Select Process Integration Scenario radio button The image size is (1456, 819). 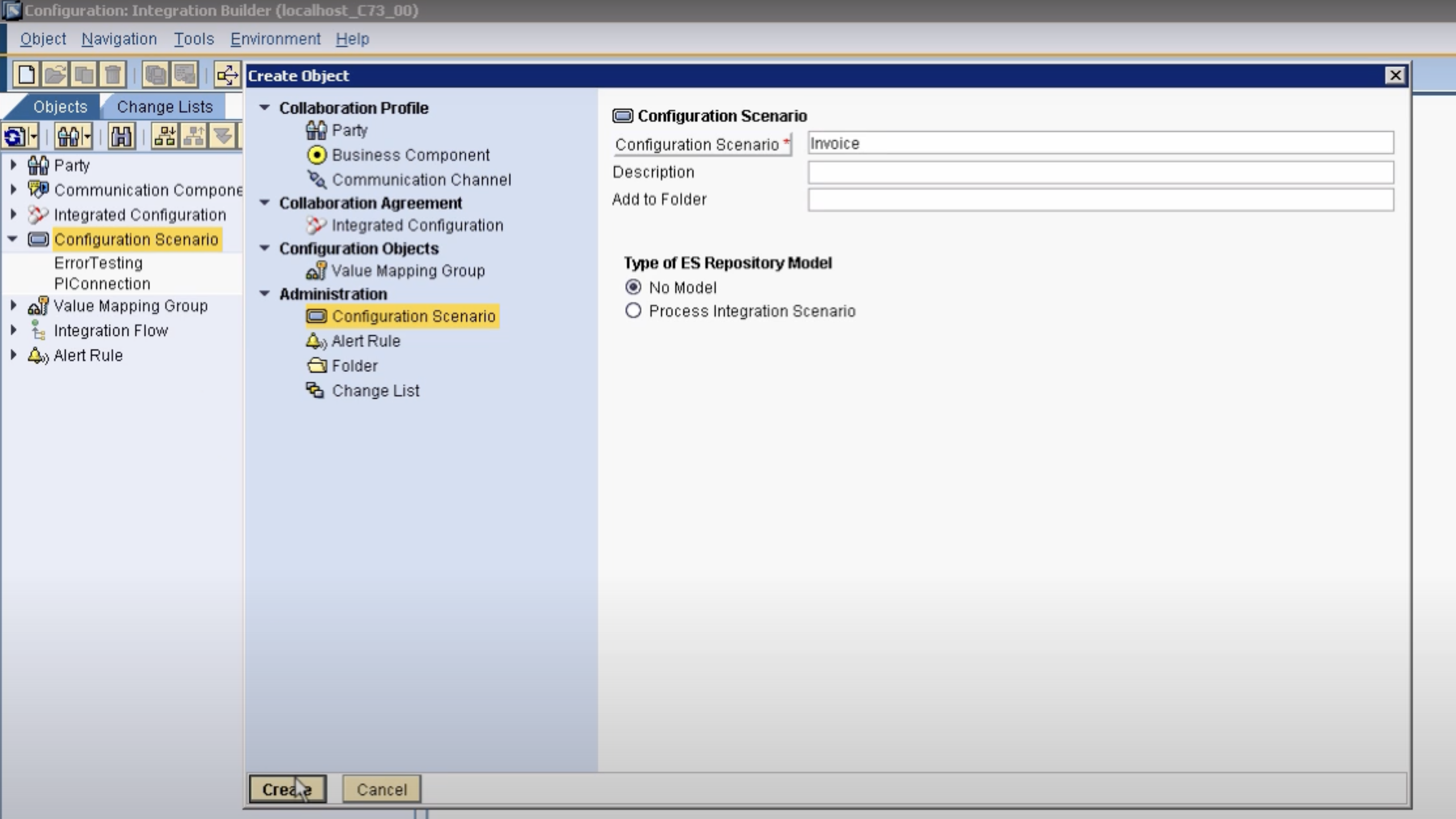point(633,311)
